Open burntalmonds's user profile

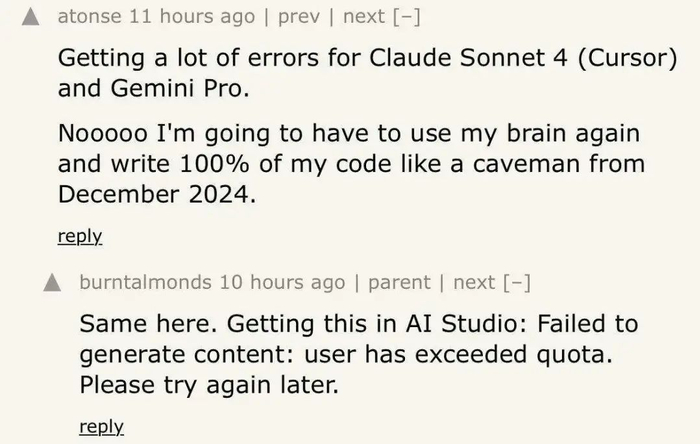(x=145, y=283)
